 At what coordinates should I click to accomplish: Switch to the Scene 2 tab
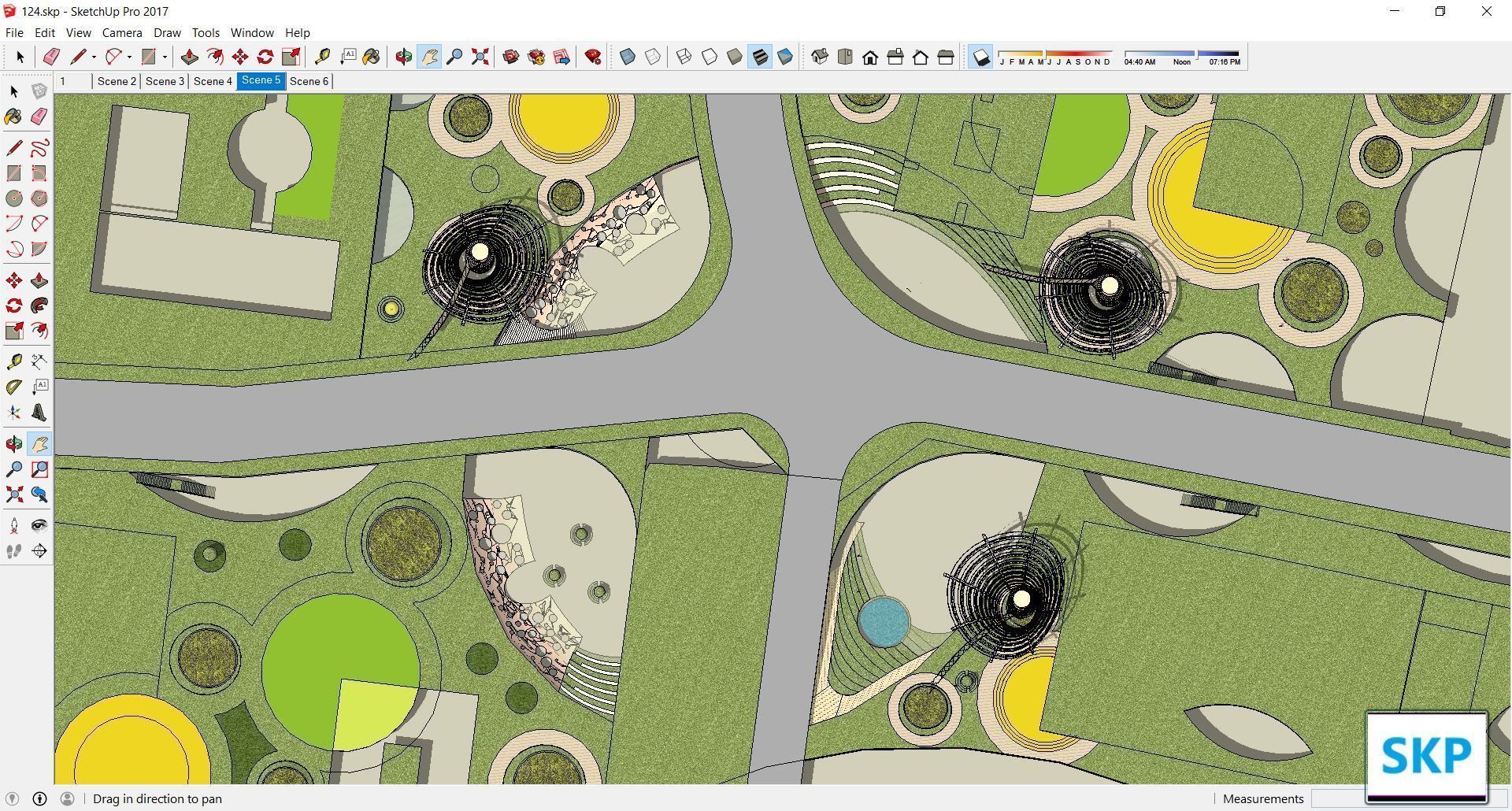tap(117, 81)
